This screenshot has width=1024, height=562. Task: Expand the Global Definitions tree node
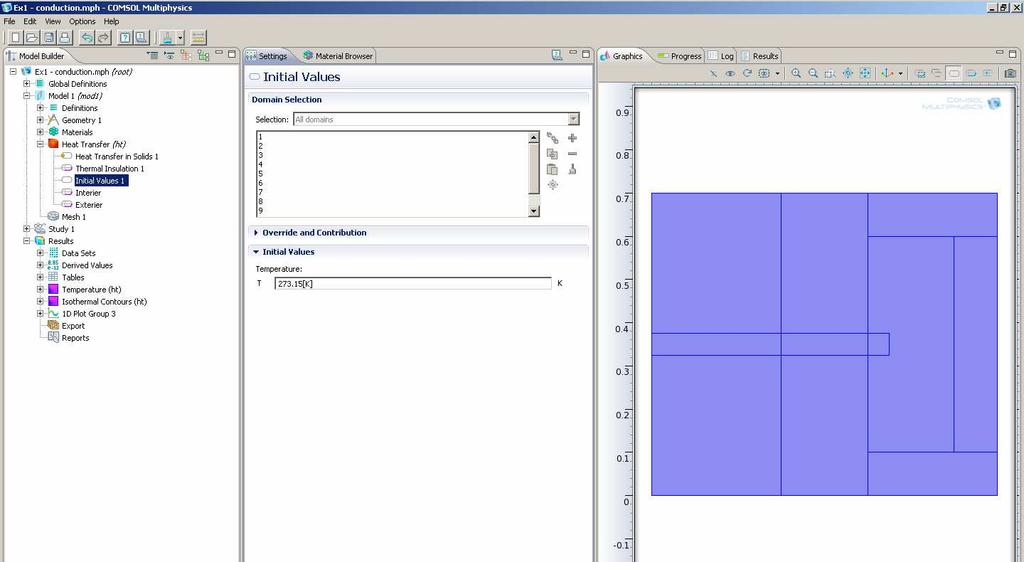click(x=27, y=84)
